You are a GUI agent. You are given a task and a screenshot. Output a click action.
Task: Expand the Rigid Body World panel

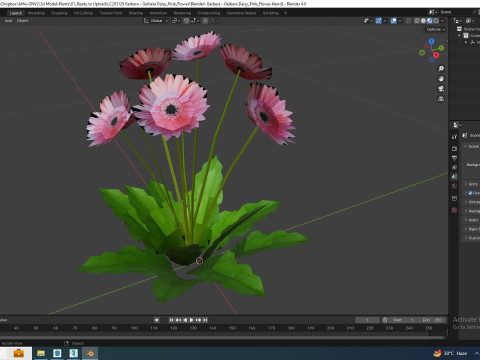click(x=466, y=229)
